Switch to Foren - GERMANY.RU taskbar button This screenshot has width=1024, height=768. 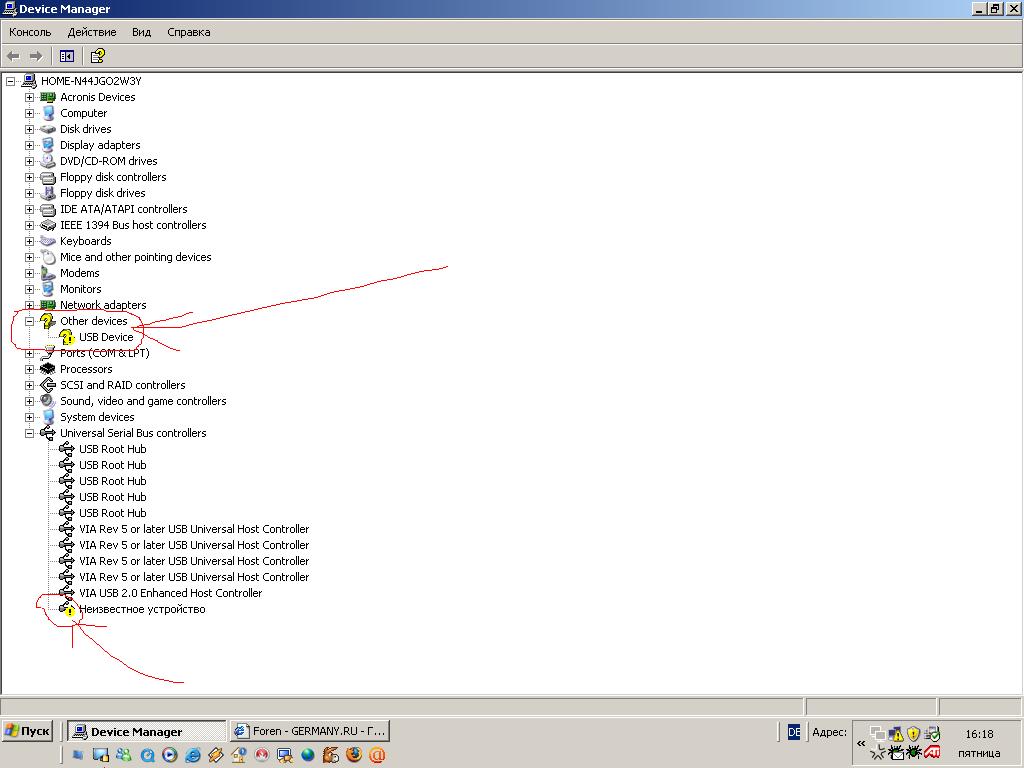(x=309, y=731)
